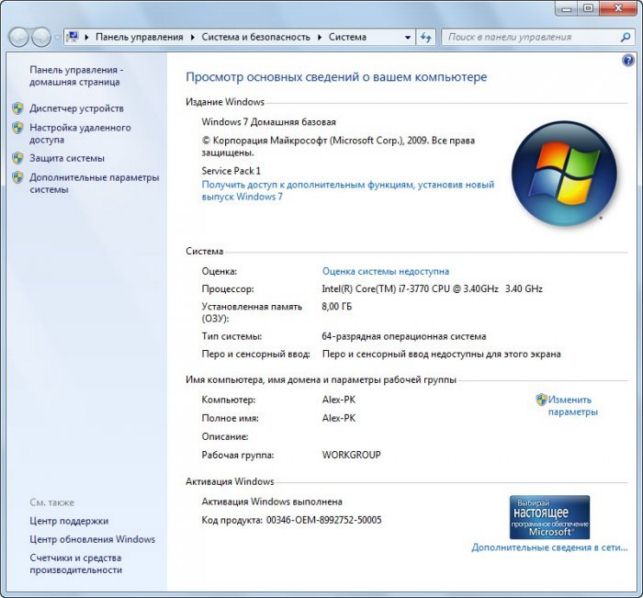Screen dimensions: 643x598
Task: Click the Forward navigation arrow button
Action: [41, 37]
